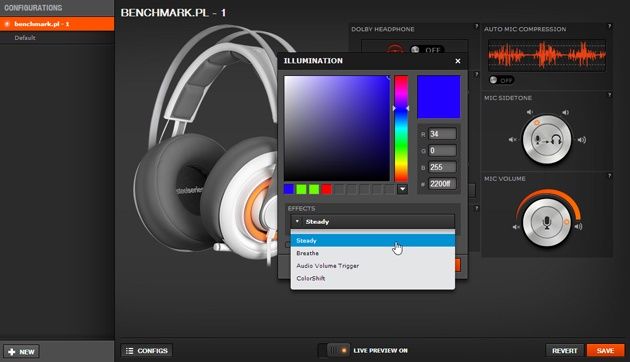Close the Illumination dialog
This screenshot has height=362, width=630.
pyautogui.click(x=458, y=61)
